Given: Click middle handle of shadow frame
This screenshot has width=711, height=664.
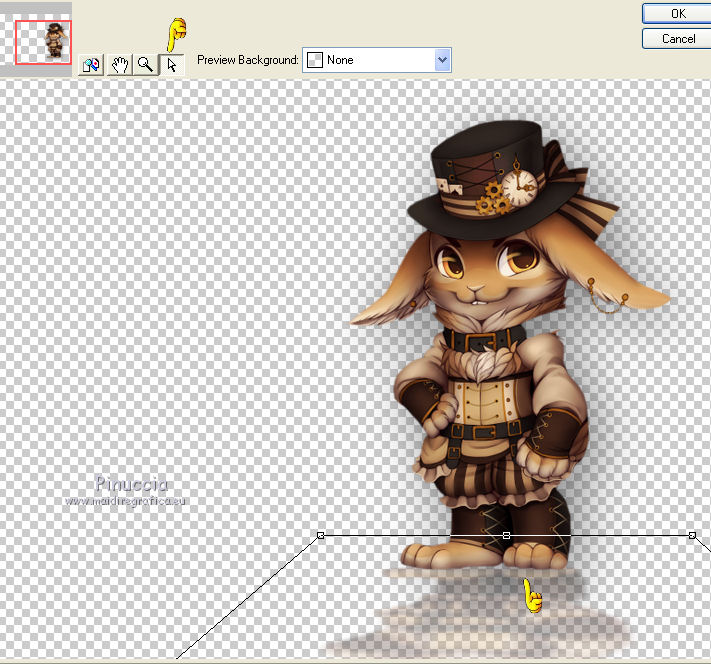Looking at the screenshot, I should click(x=506, y=536).
